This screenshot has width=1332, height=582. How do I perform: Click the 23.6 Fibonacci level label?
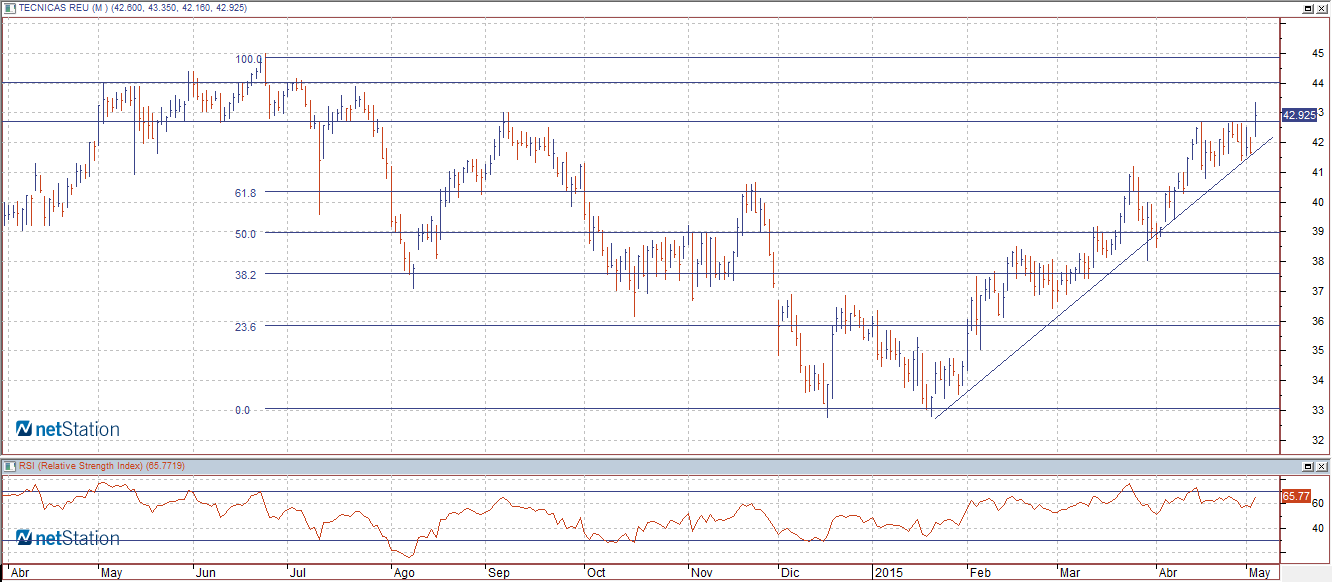246,327
